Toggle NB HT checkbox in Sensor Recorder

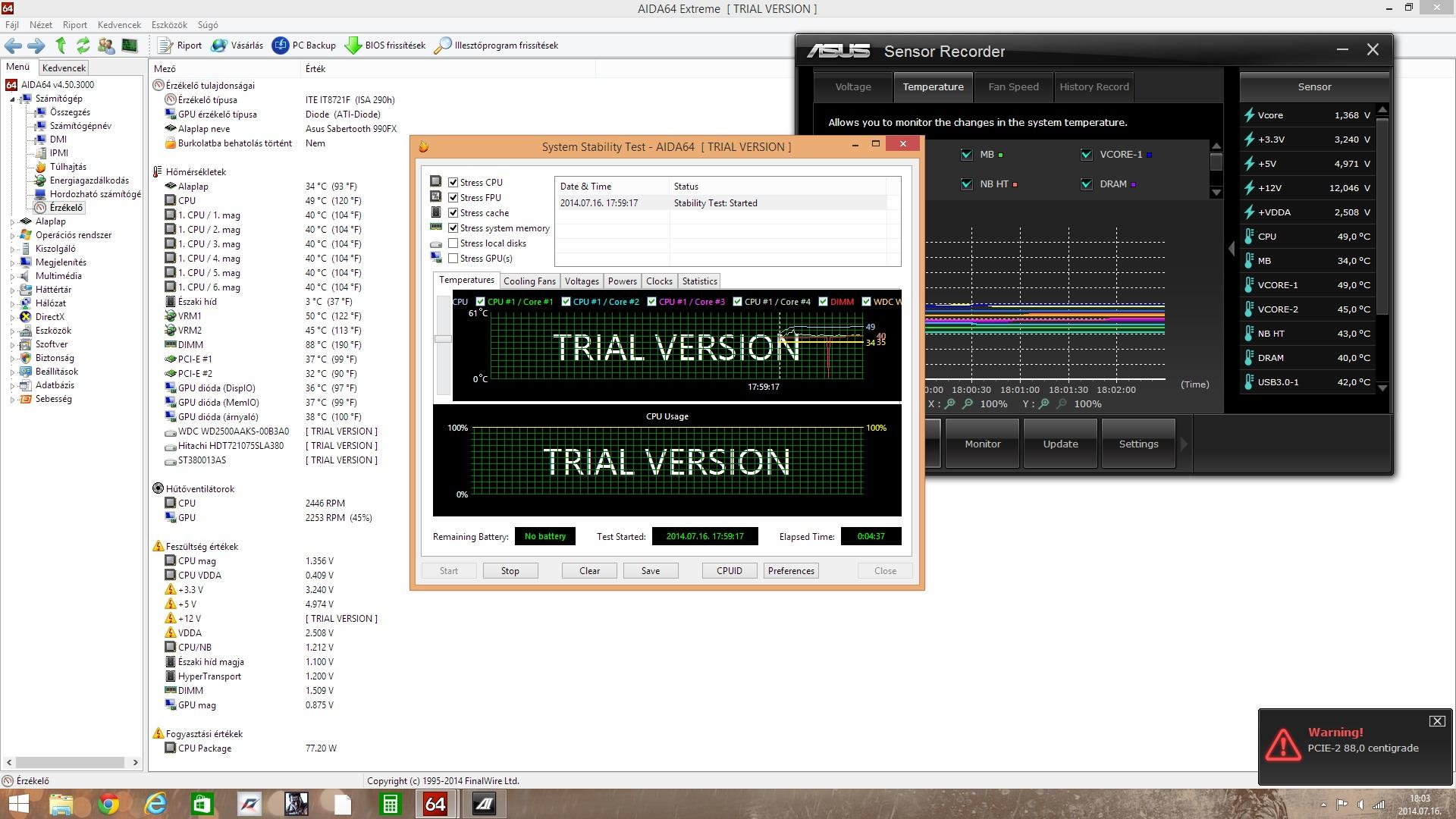click(x=967, y=184)
